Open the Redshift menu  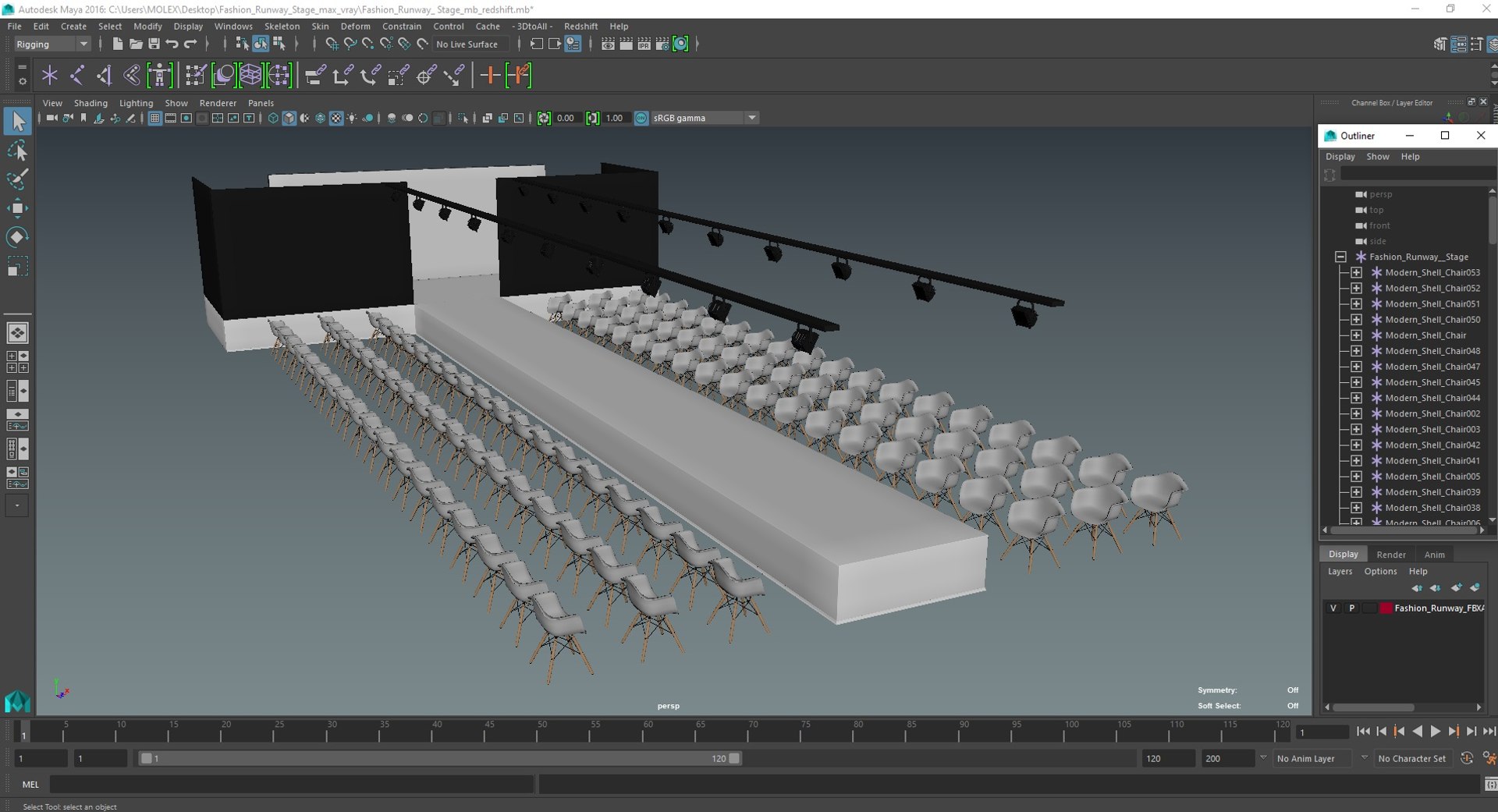coord(580,26)
